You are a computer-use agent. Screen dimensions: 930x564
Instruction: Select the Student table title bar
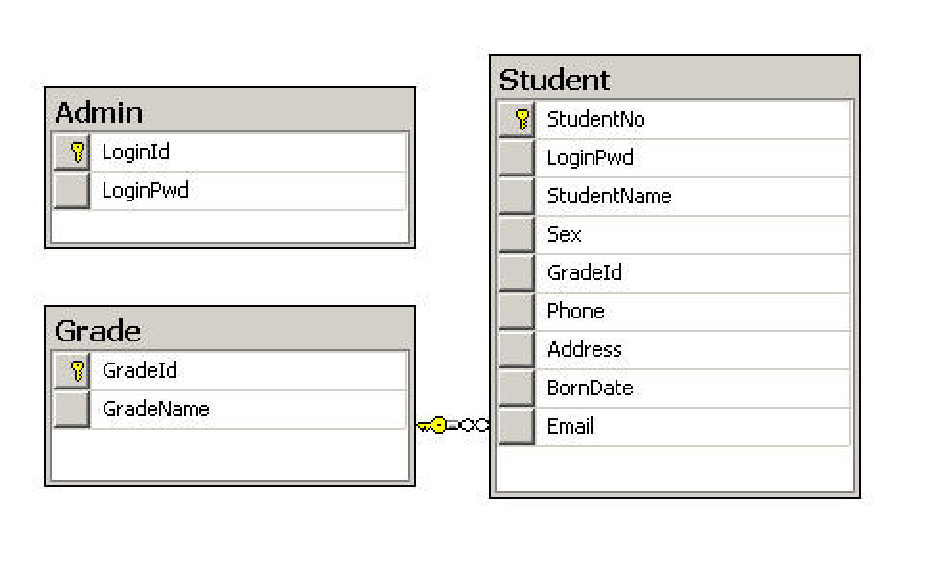(674, 79)
